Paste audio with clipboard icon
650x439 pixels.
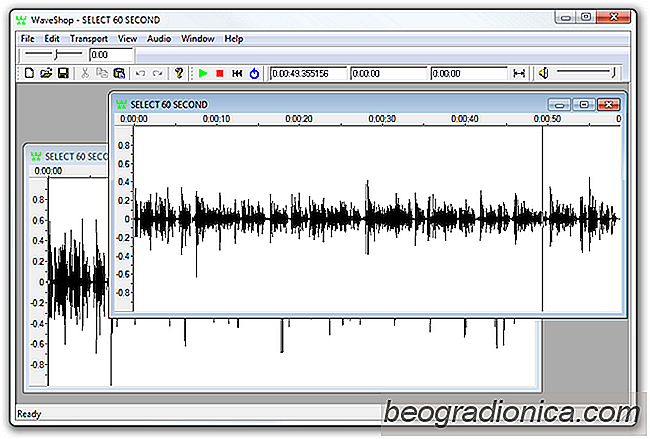click(x=119, y=73)
